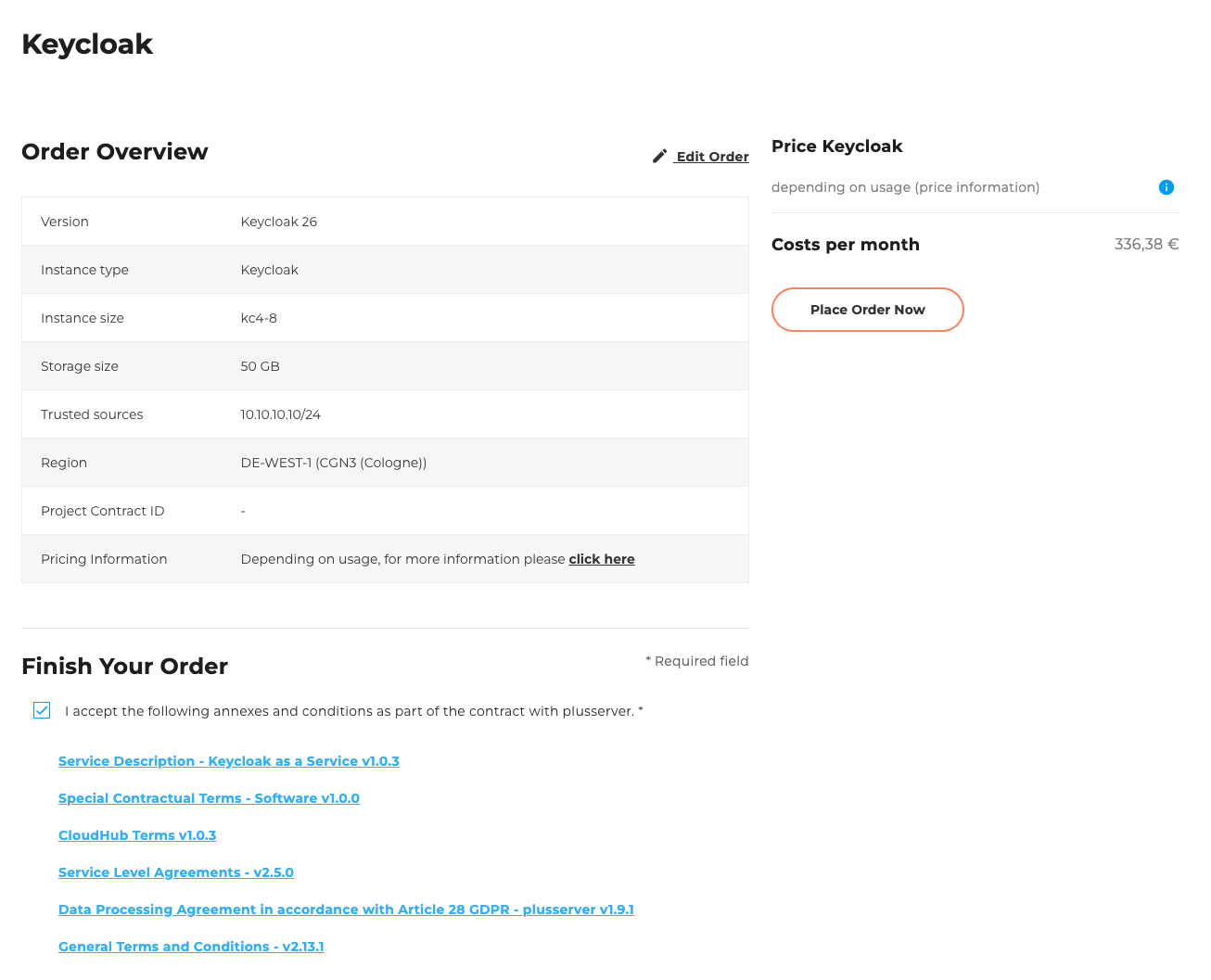The image size is (1211, 980).
Task: Open the Edit Order link
Action: click(x=711, y=157)
